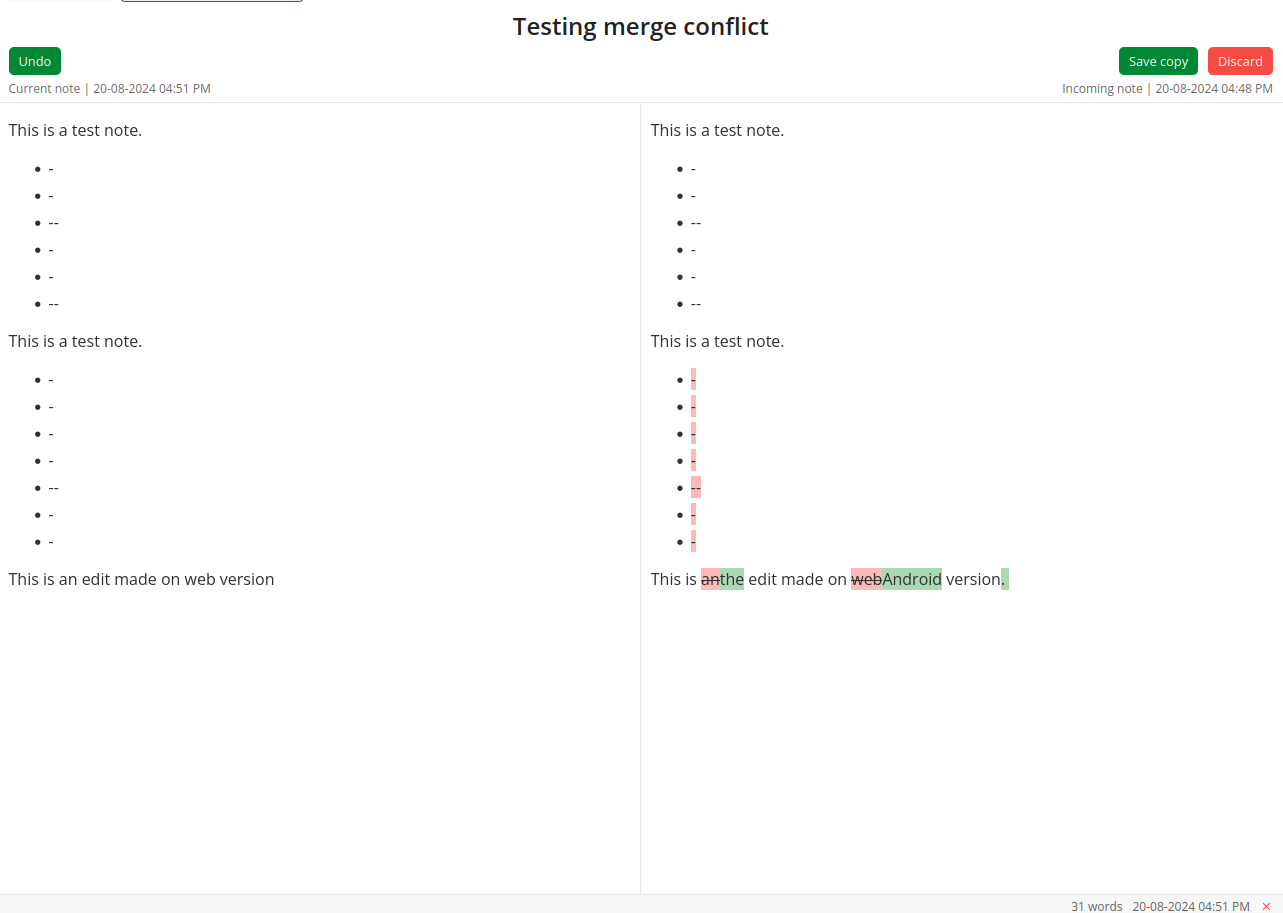Click the inserted 'Android' highlight

[x=912, y=579]
